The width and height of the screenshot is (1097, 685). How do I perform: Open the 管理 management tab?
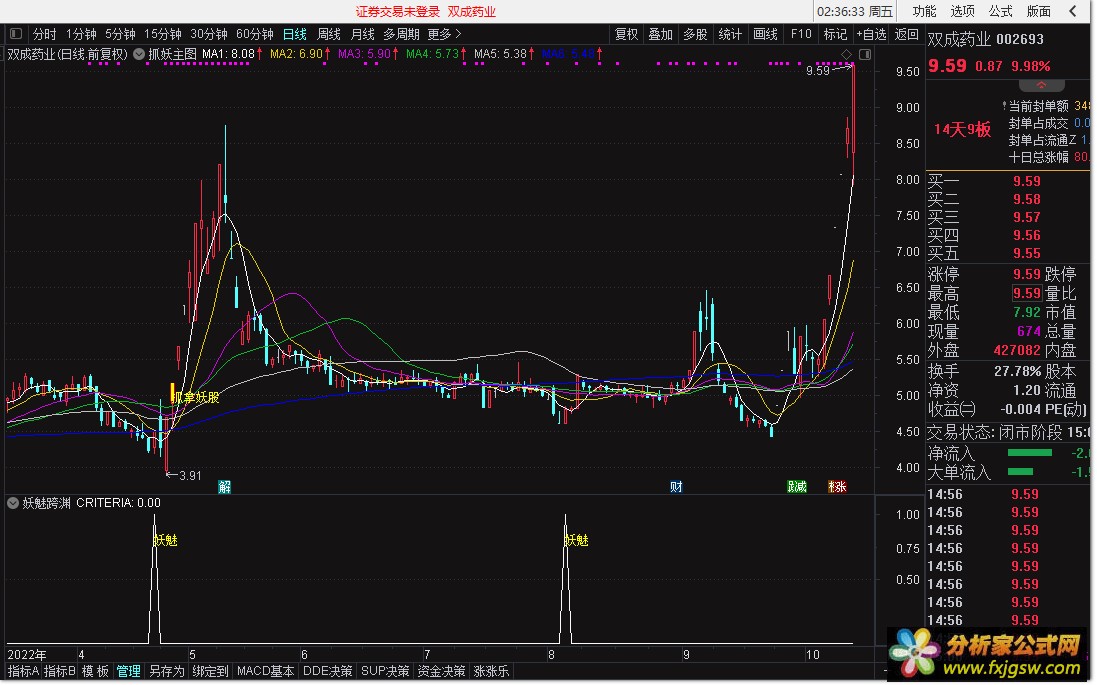(128, 671)
